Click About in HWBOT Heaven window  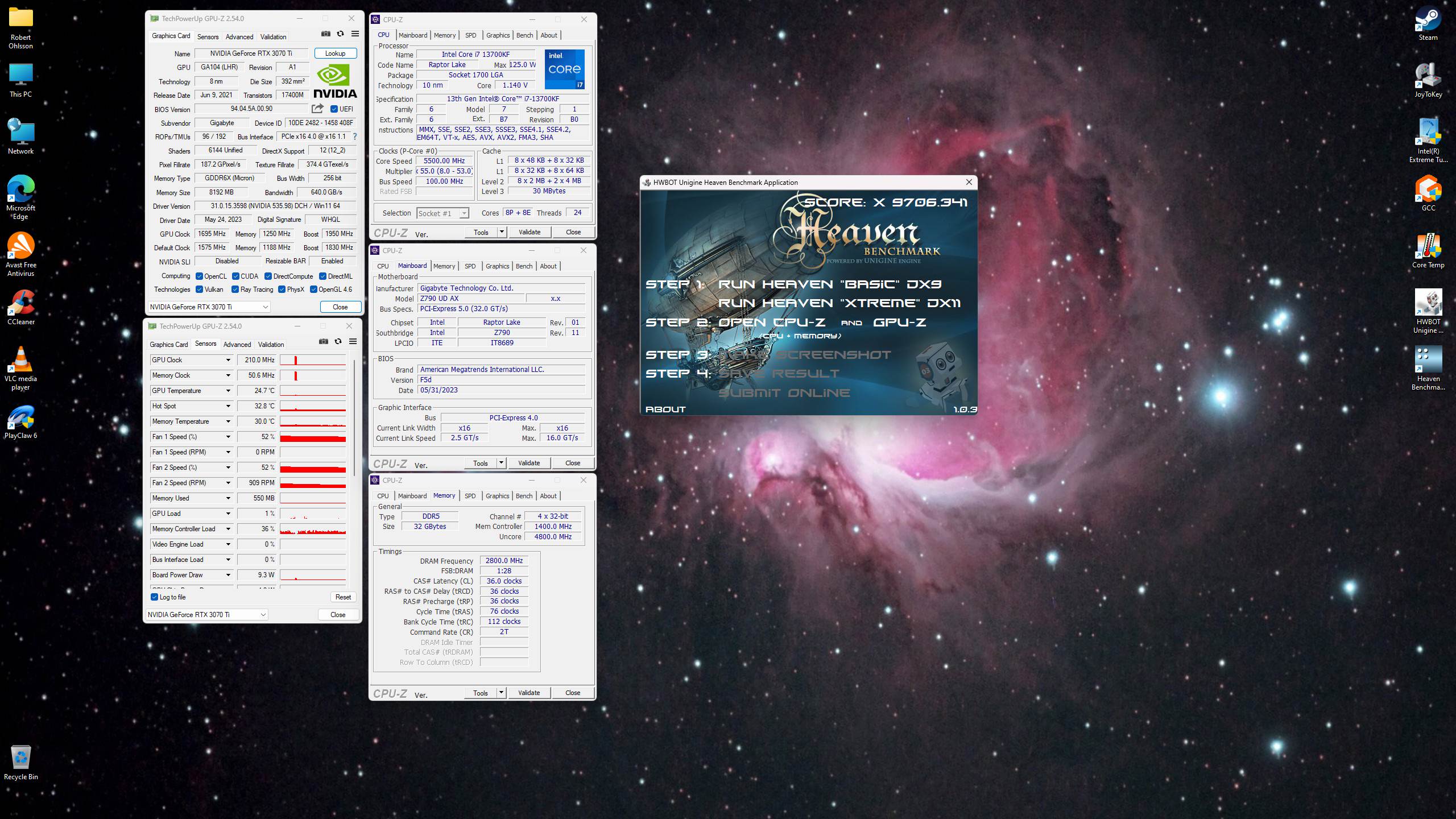665,409
